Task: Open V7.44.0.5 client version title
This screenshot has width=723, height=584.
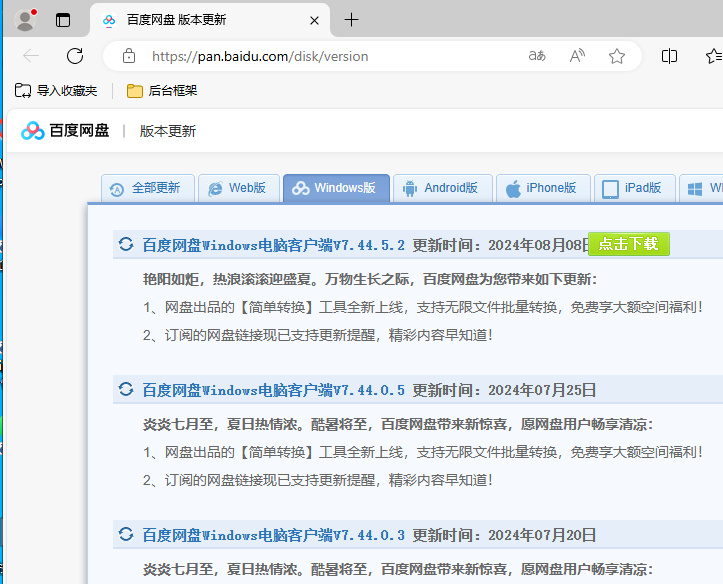Action: 273,390
